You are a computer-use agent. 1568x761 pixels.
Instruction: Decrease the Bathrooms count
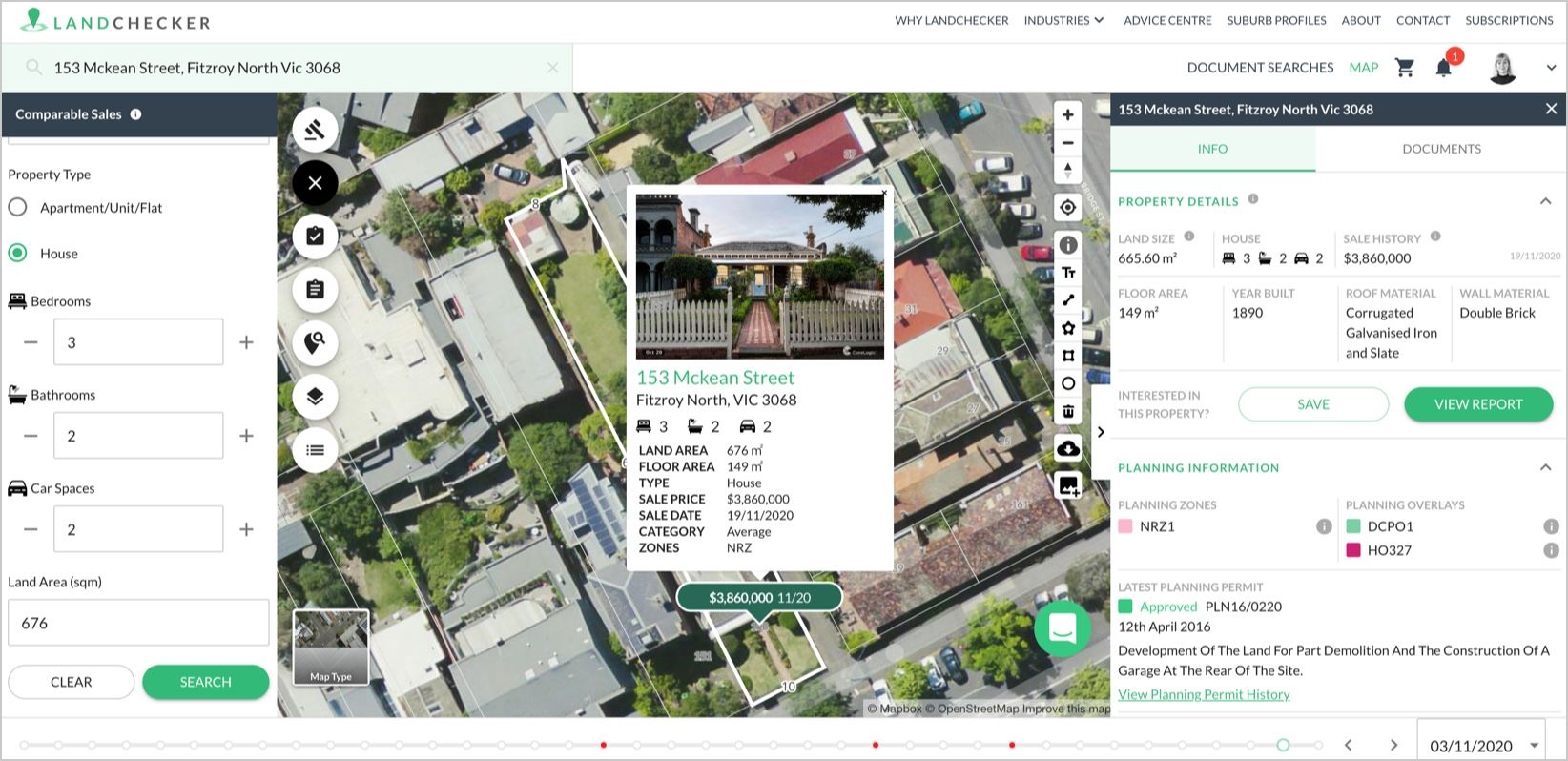coord(31,436)
